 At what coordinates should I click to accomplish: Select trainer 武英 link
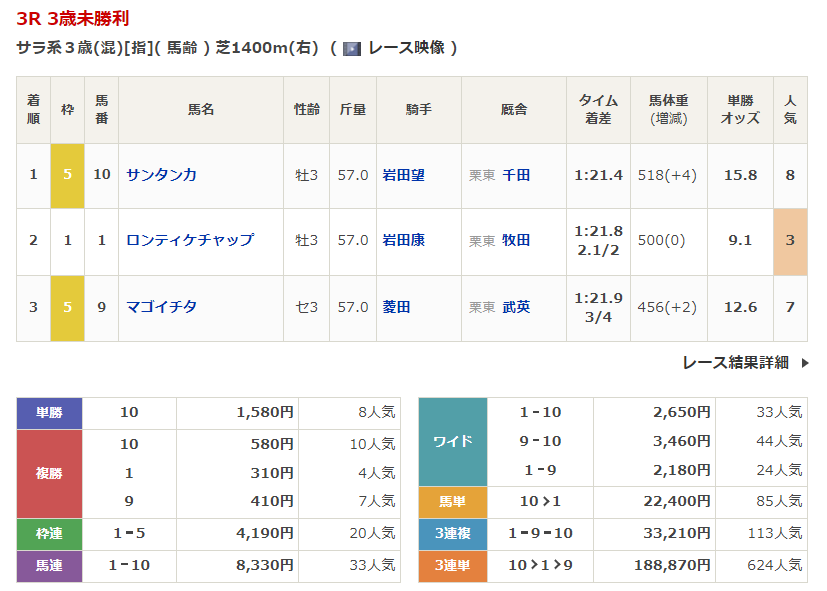tap(516, 307)
